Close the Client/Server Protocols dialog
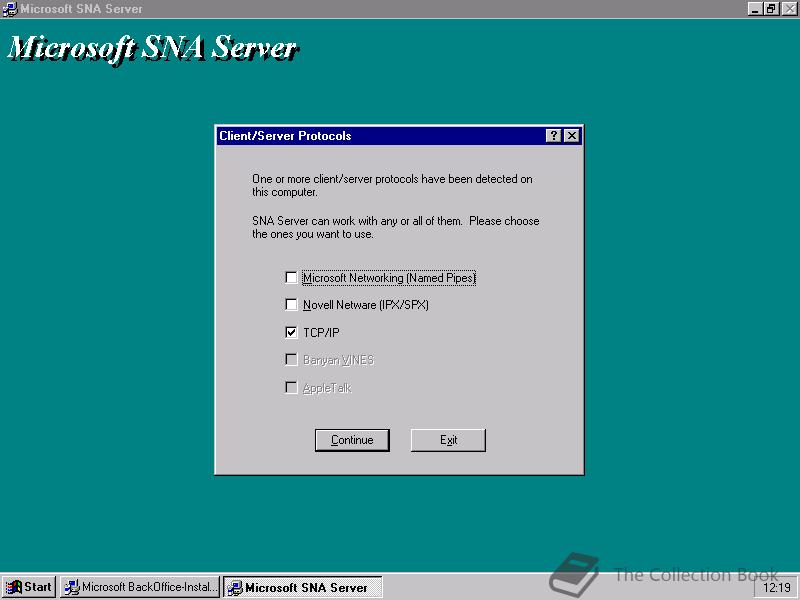This screenshot has width=800, height=600. 572,136
